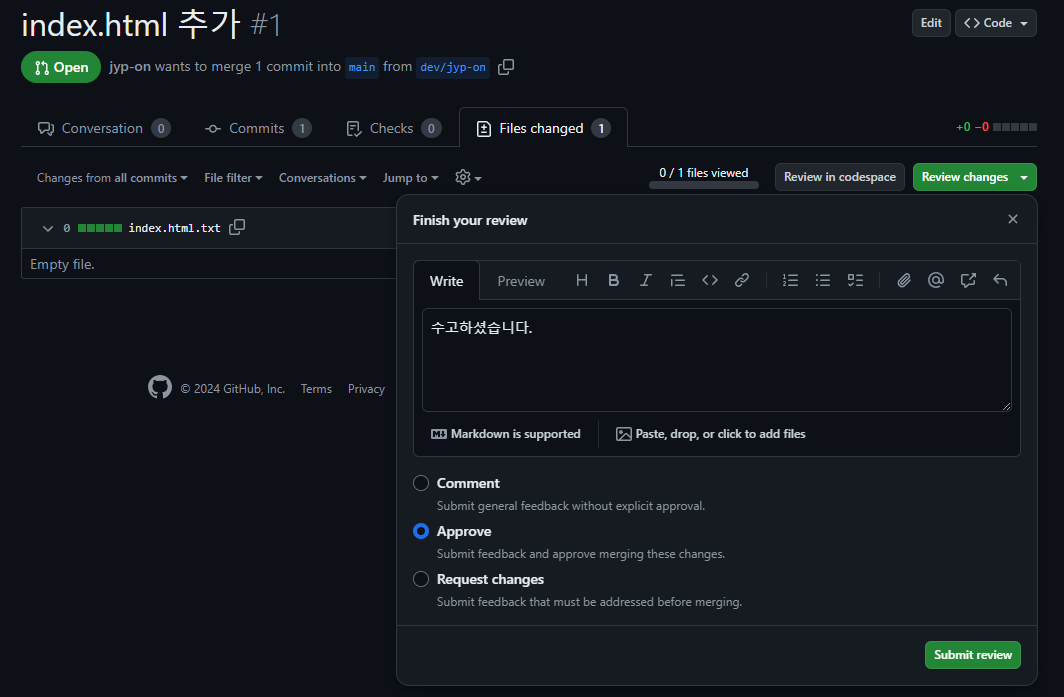The width and height of the screenshot is (1064, 697).
Task: Reference an issue or pull request
Action: (x=968, y=280)
